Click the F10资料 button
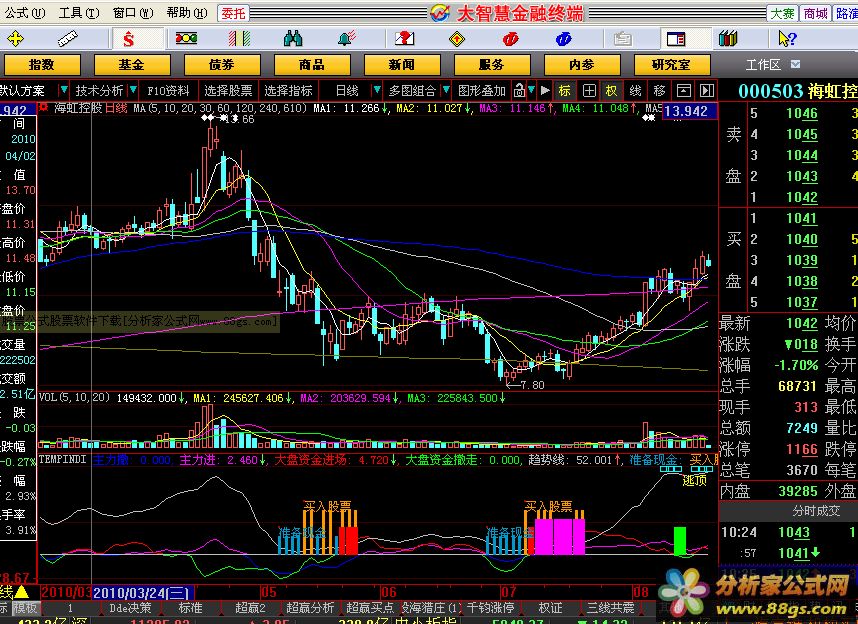The width and height of the screenshot is (858, 624). [169, 90]
